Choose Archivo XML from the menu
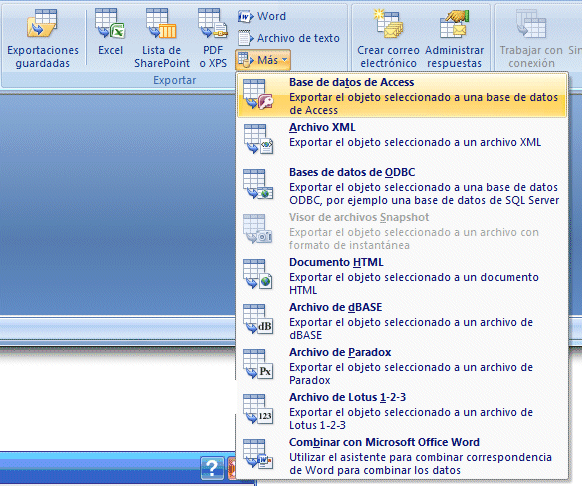 (x=402, y=139)
